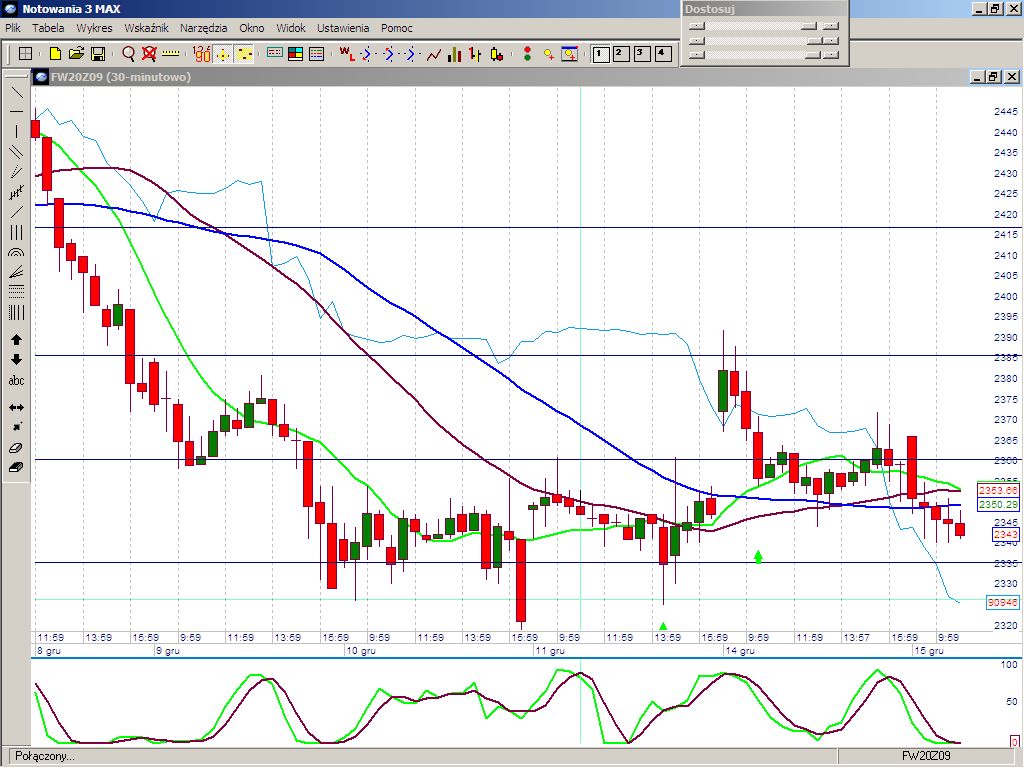Click the Save floppy disk icon

(98, 54)
